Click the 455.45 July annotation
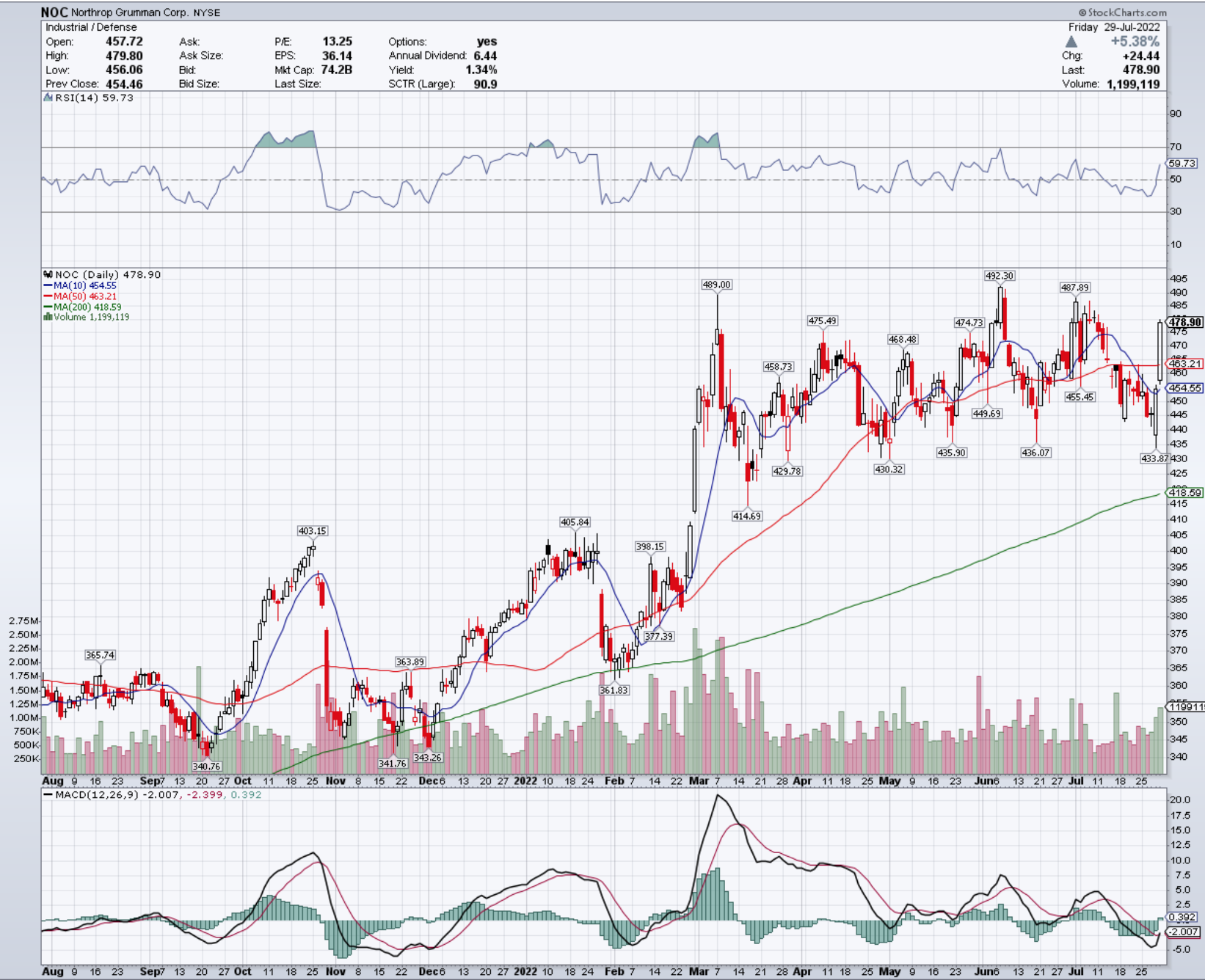Image resolution: width=1205 pixels, height=980 pixels. [1080, 397]
